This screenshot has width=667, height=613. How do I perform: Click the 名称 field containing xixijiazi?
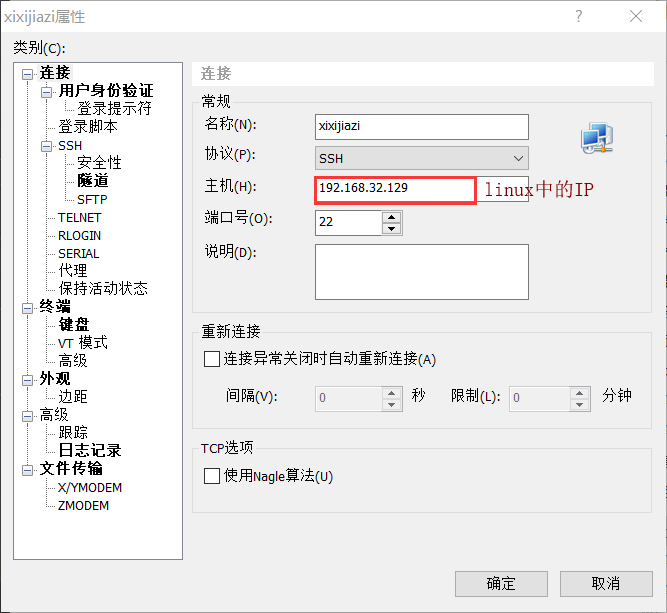422,126
